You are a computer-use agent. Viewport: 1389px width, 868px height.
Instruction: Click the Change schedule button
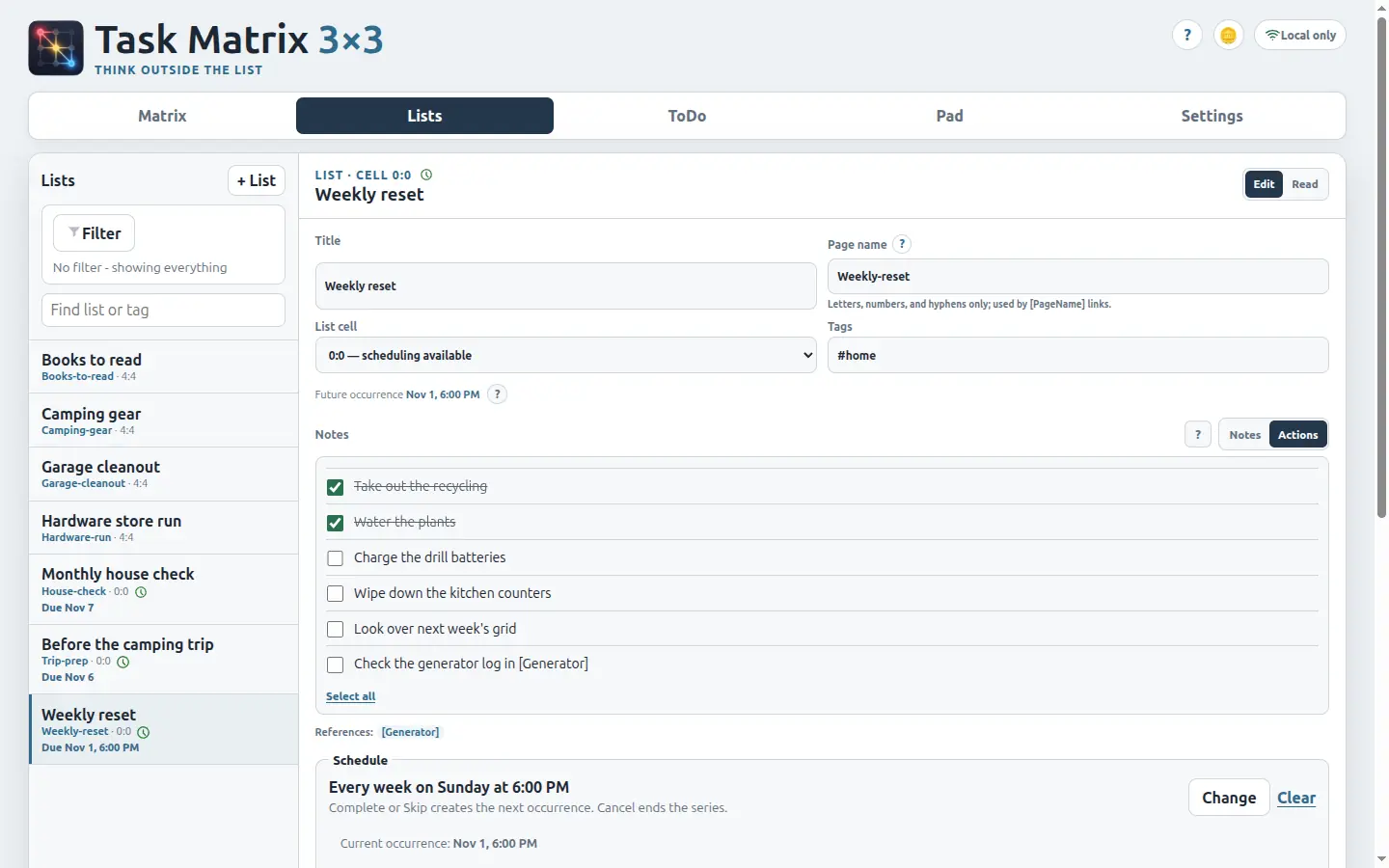click(x=1229, y=798)
